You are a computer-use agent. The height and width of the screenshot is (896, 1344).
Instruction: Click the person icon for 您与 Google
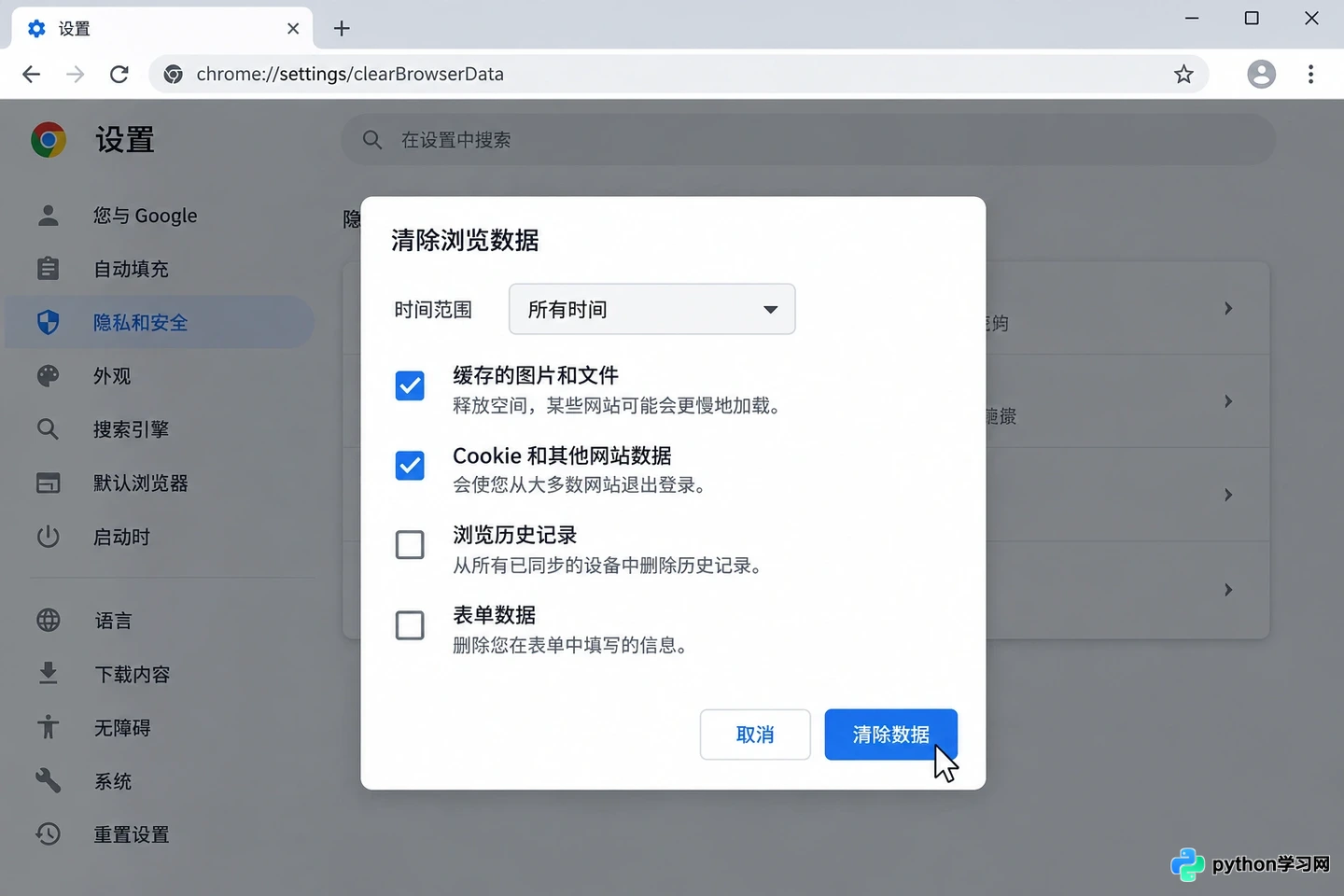click(49, 216)
